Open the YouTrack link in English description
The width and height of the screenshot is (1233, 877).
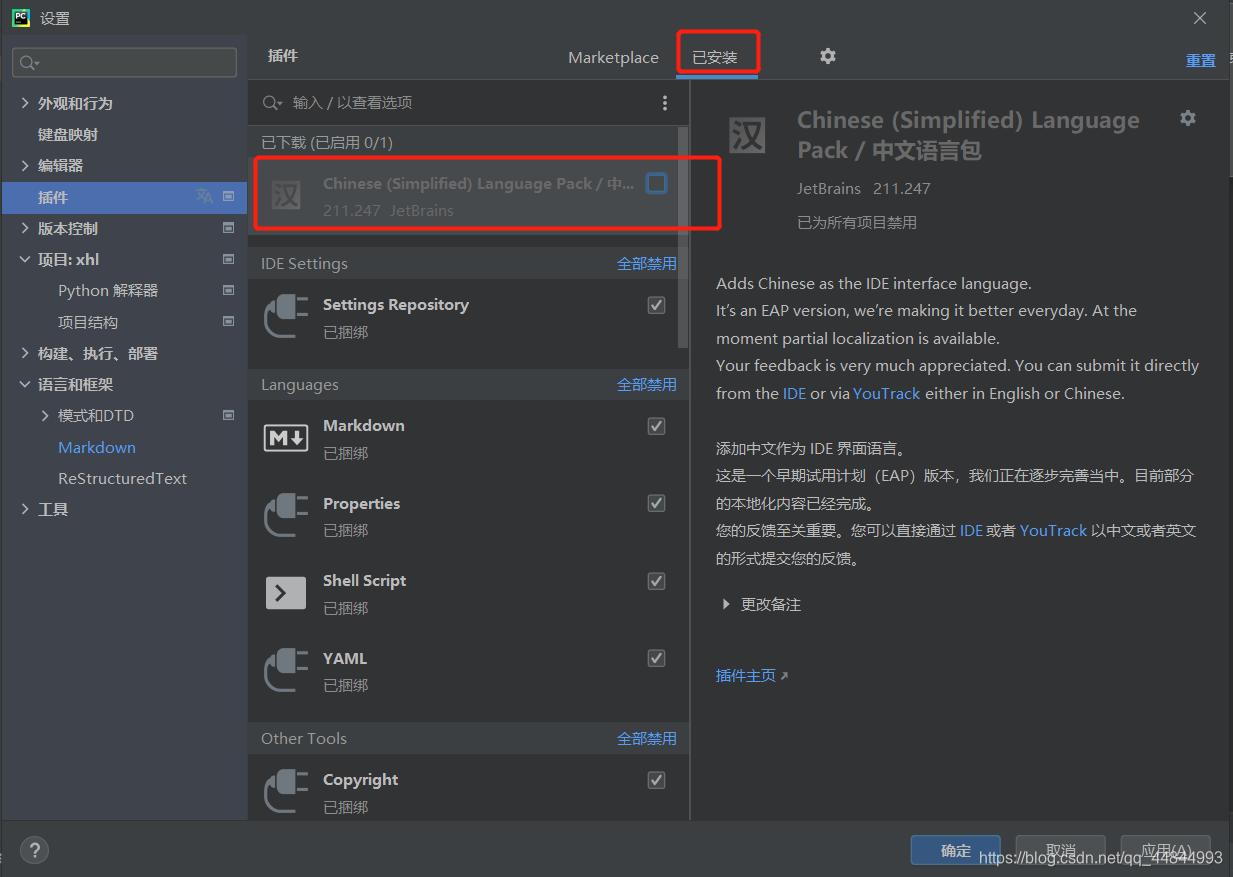[886, 393]
